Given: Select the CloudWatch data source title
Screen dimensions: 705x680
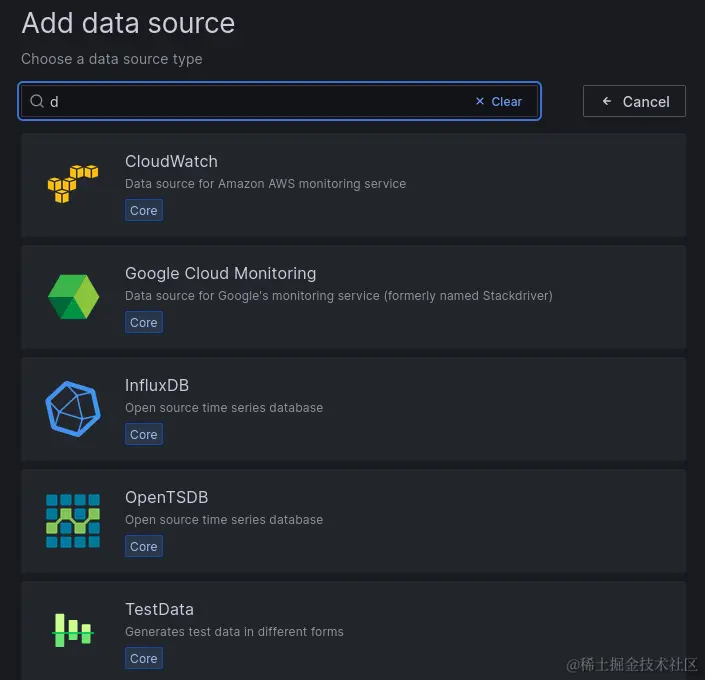Looking at the screenshot, I should click(x=171, y=161).
